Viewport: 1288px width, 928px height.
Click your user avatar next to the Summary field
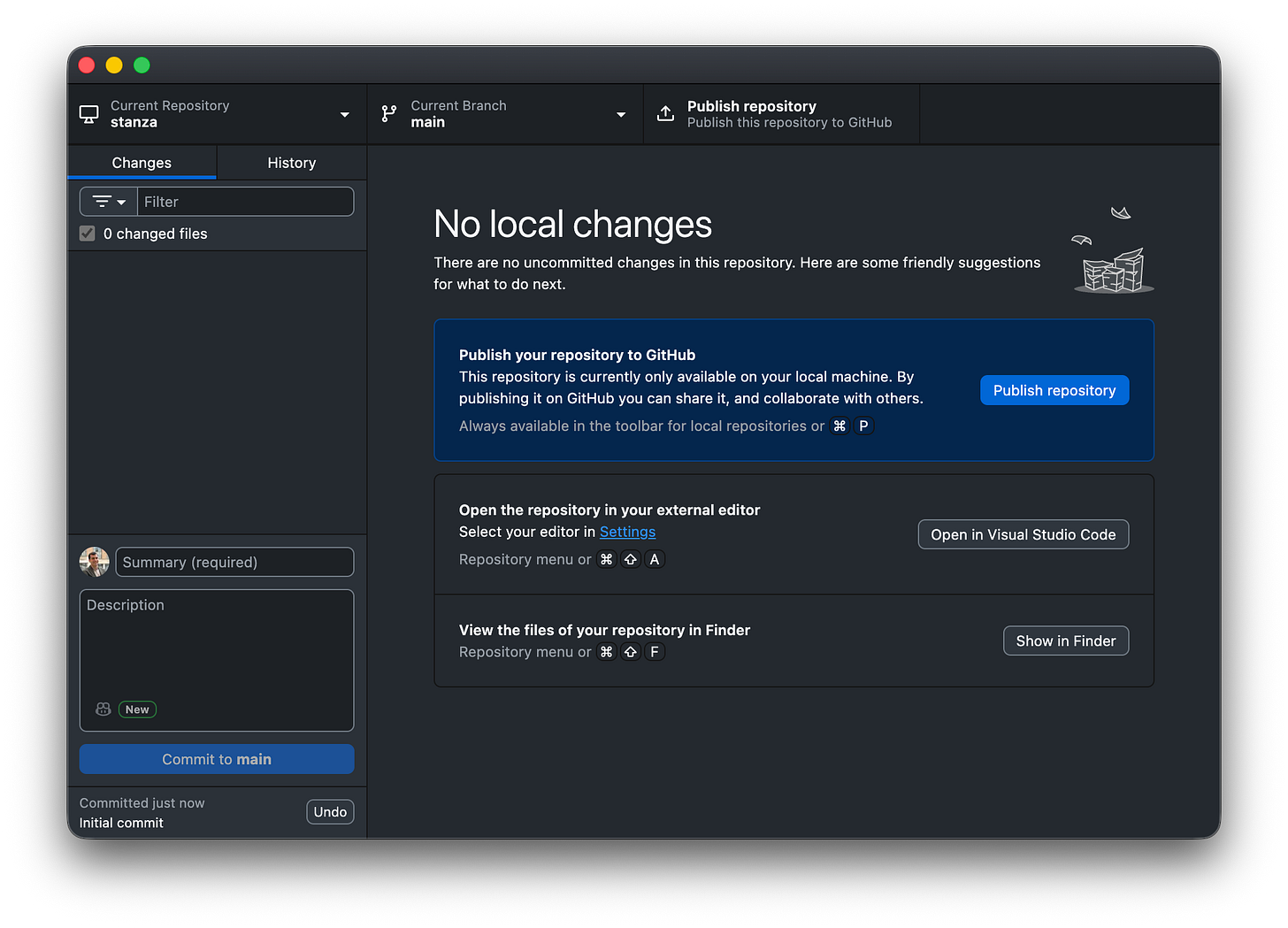tap(94, 562)
